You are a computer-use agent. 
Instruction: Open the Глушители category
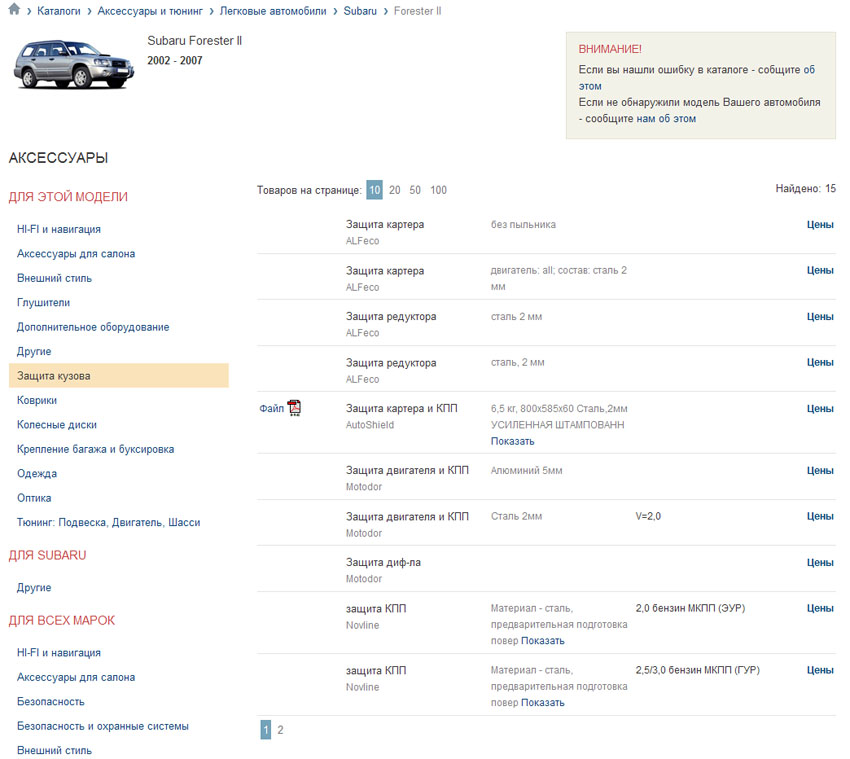point(43,302)
